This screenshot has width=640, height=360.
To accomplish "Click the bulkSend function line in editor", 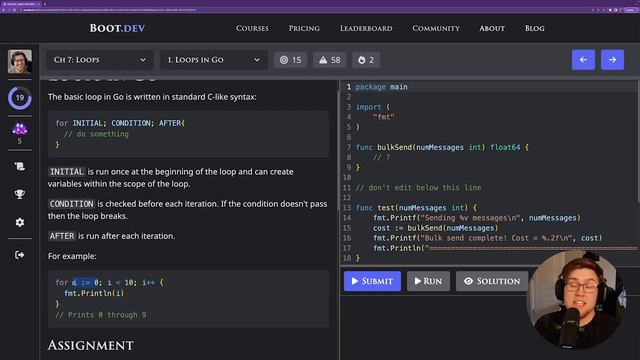I will point(442,147).
